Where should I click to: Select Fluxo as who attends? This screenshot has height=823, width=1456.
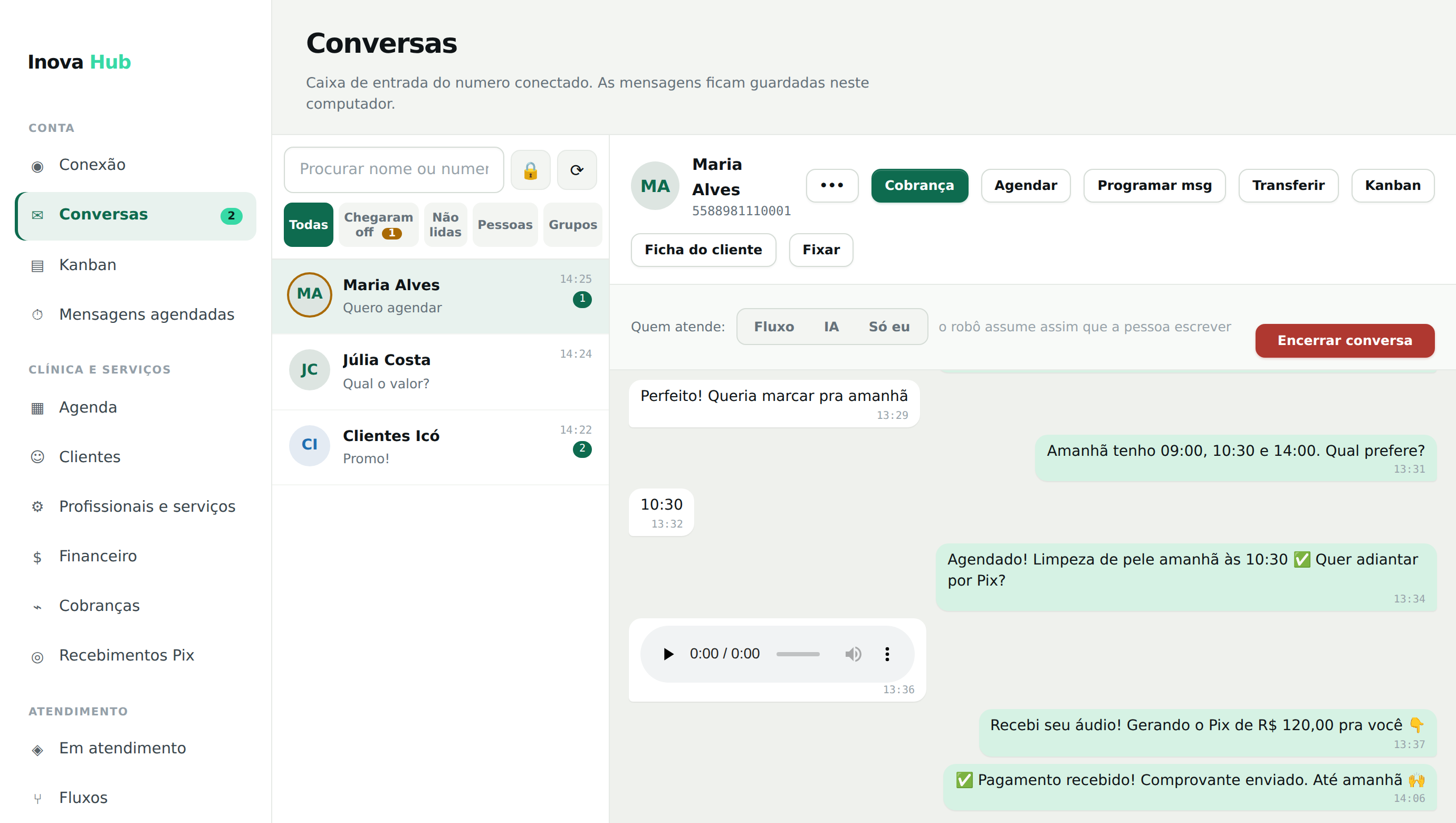click(774, 327)
